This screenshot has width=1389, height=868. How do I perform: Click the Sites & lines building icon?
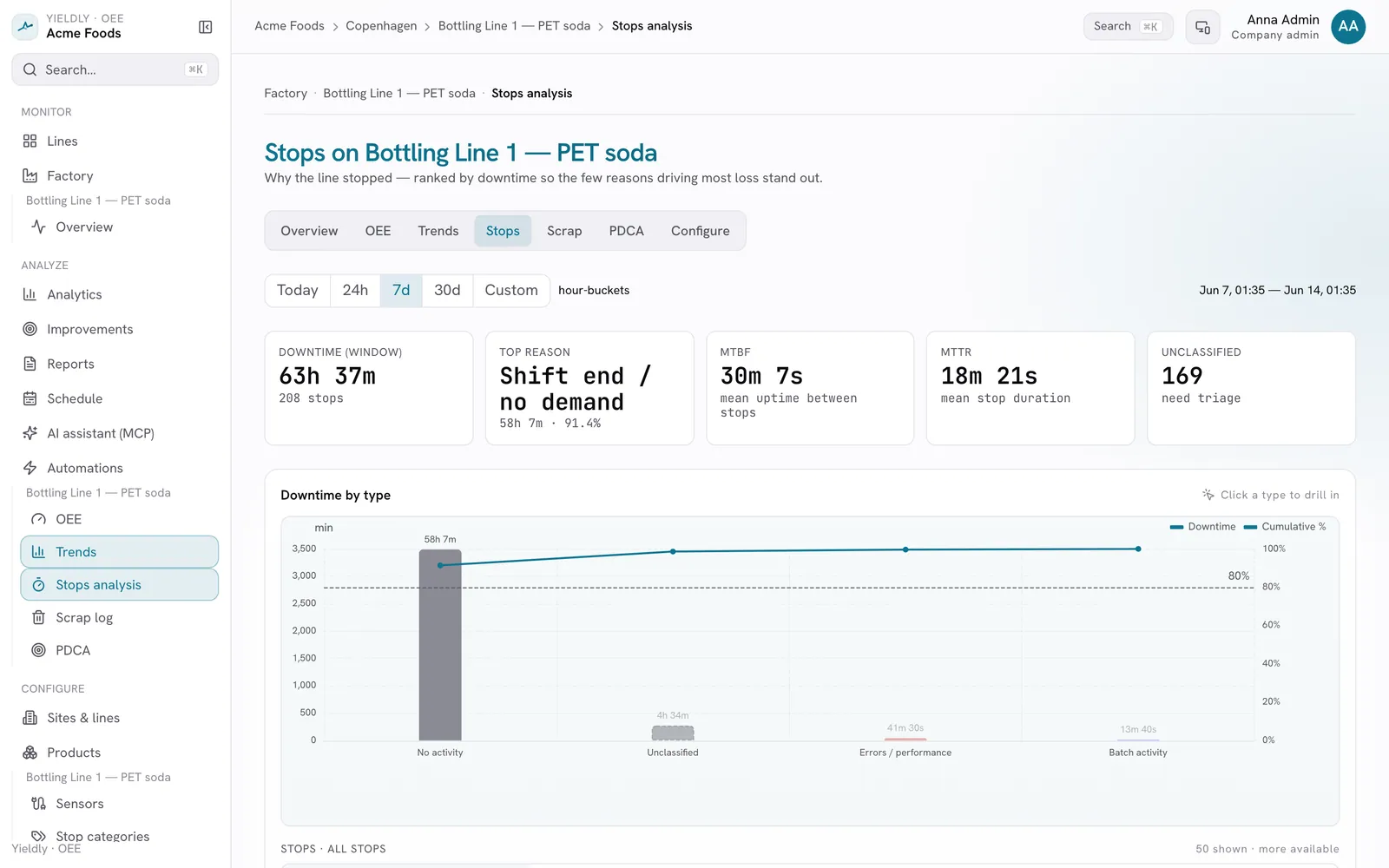pos(30,718)
